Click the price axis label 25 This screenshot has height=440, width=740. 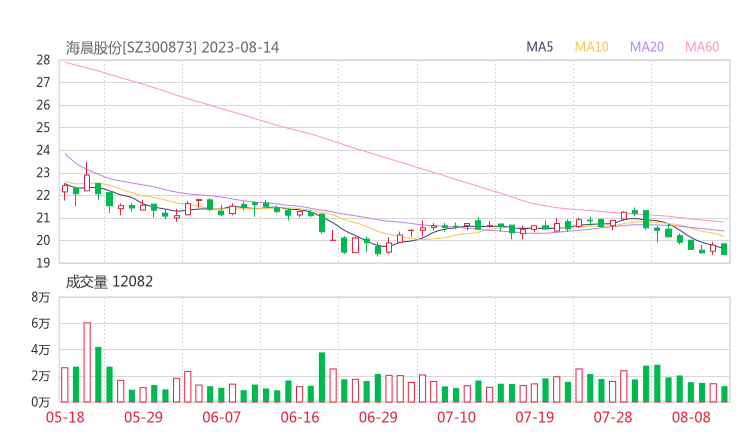pos(43,127)
